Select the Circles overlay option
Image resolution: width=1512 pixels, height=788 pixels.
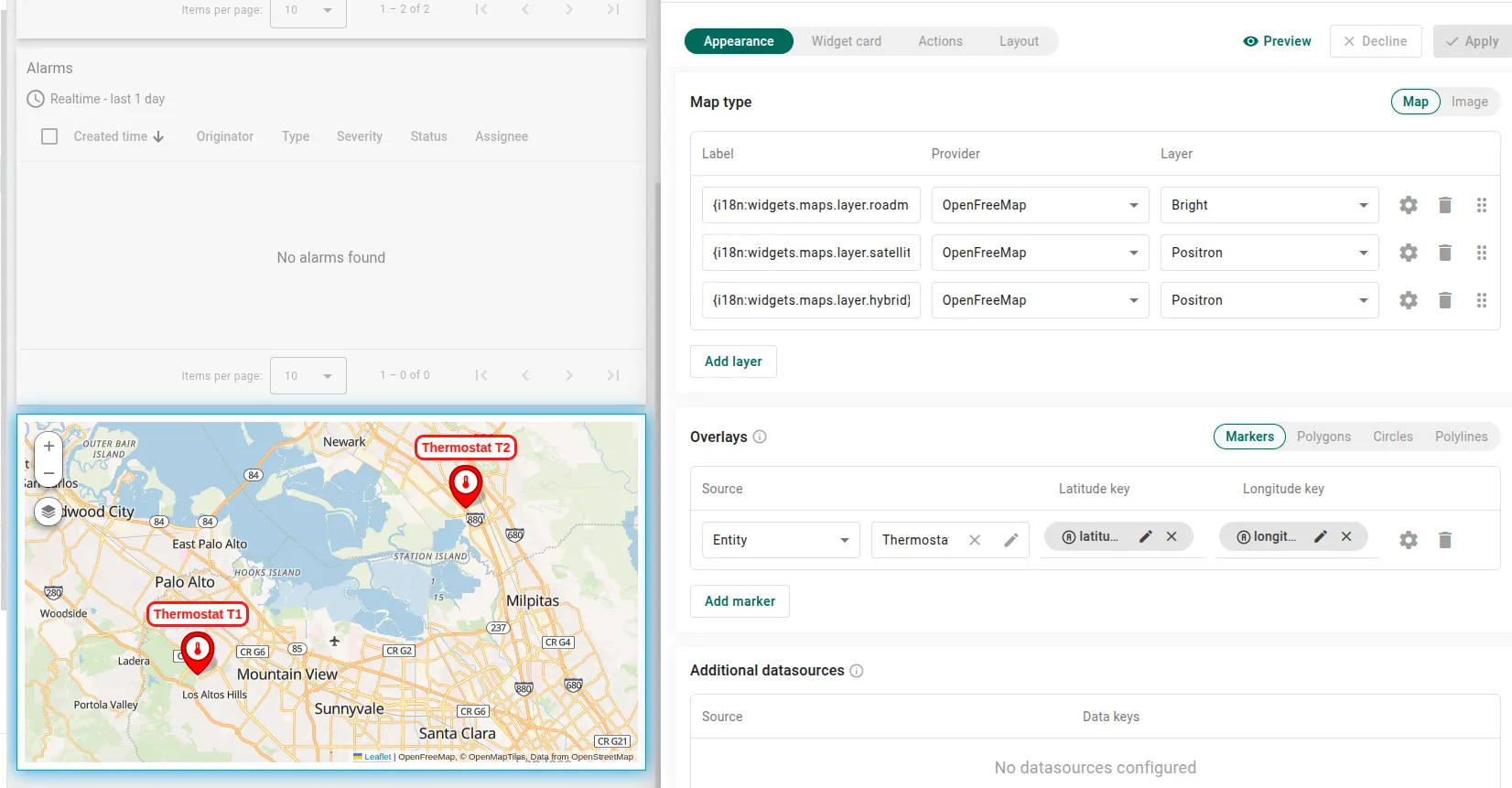click(1393, 437)
